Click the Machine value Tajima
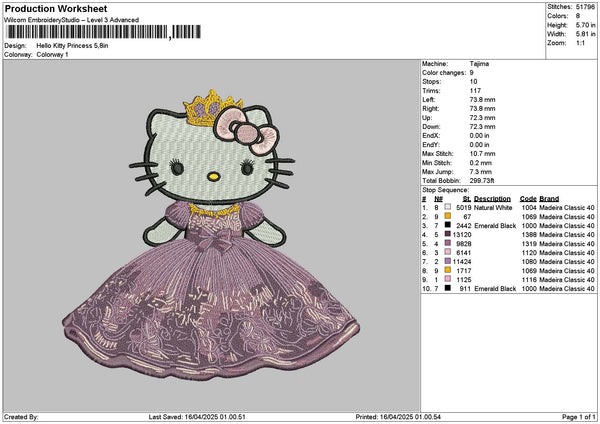600x424 pixels. (479, 64)
